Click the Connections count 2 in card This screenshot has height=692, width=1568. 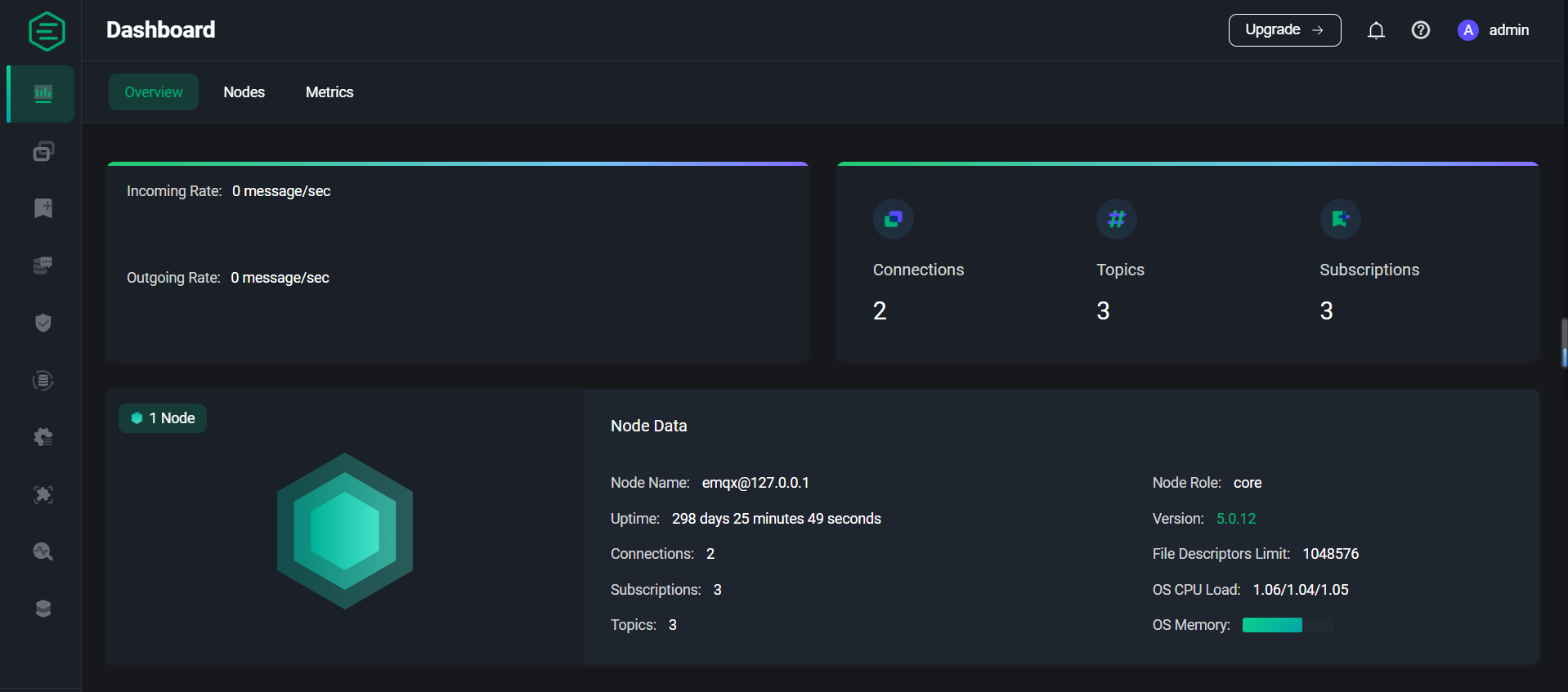click(880, 310)
